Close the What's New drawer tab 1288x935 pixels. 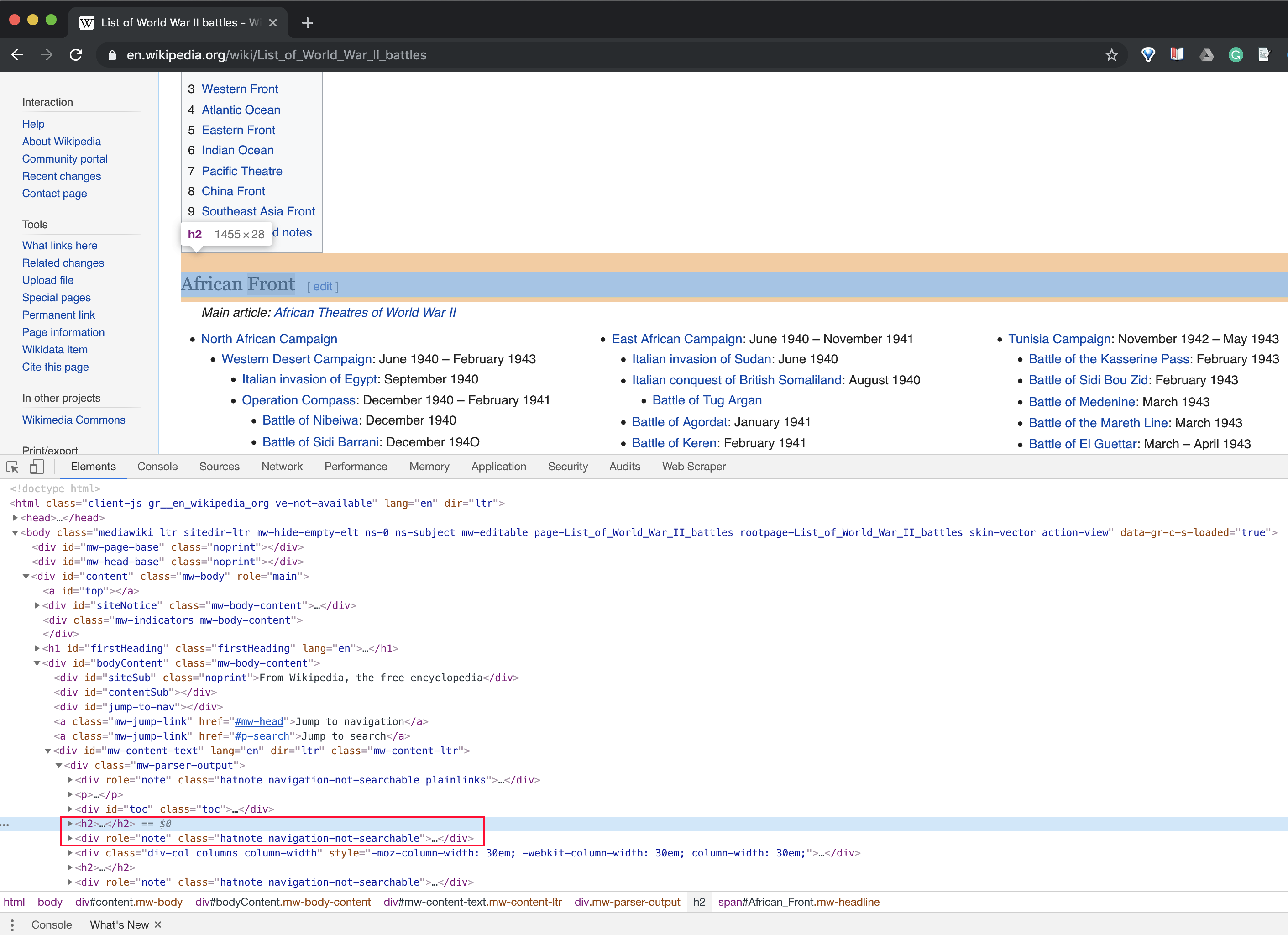(158, 925)
